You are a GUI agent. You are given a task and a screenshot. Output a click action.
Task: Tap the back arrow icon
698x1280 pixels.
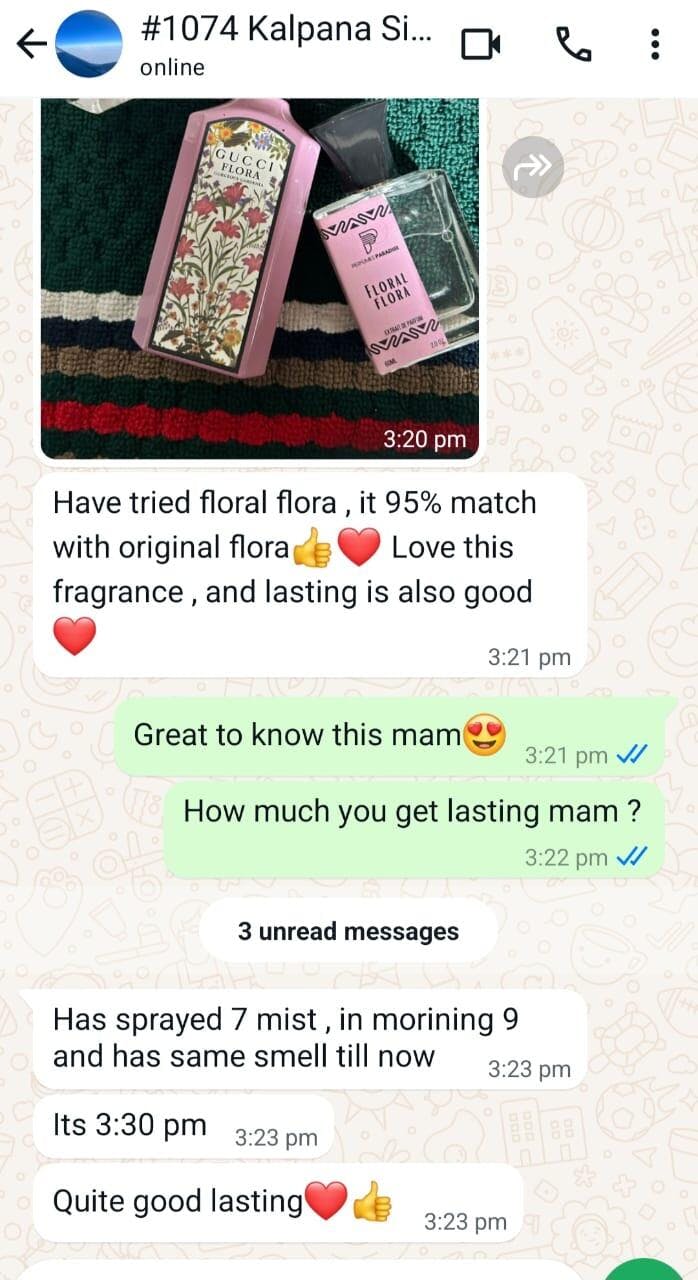pyautogui.click(x=32, y=44)
